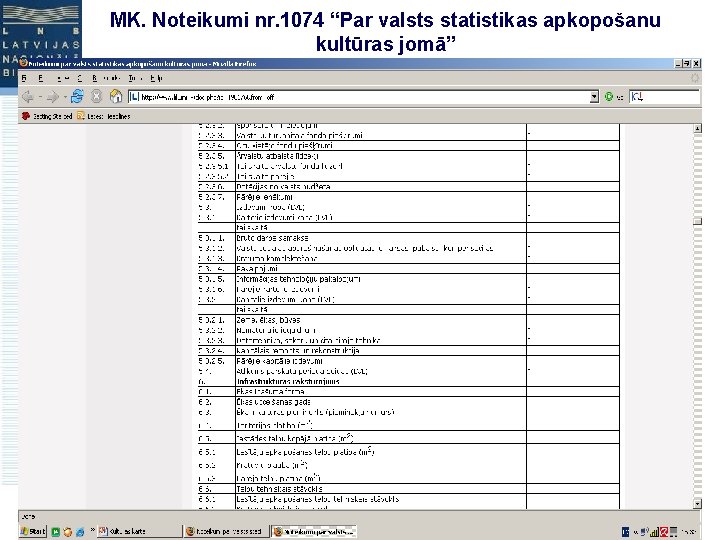Select the row 'Pārējie ieņēmumi'
The height and width of the screenshot is (540, 720).
409,197
